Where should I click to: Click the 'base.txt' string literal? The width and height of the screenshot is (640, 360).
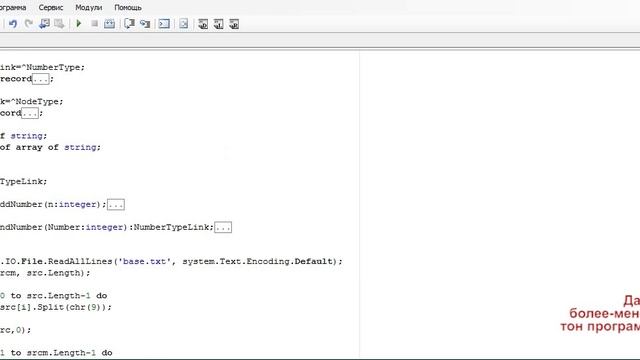point(145,261)
